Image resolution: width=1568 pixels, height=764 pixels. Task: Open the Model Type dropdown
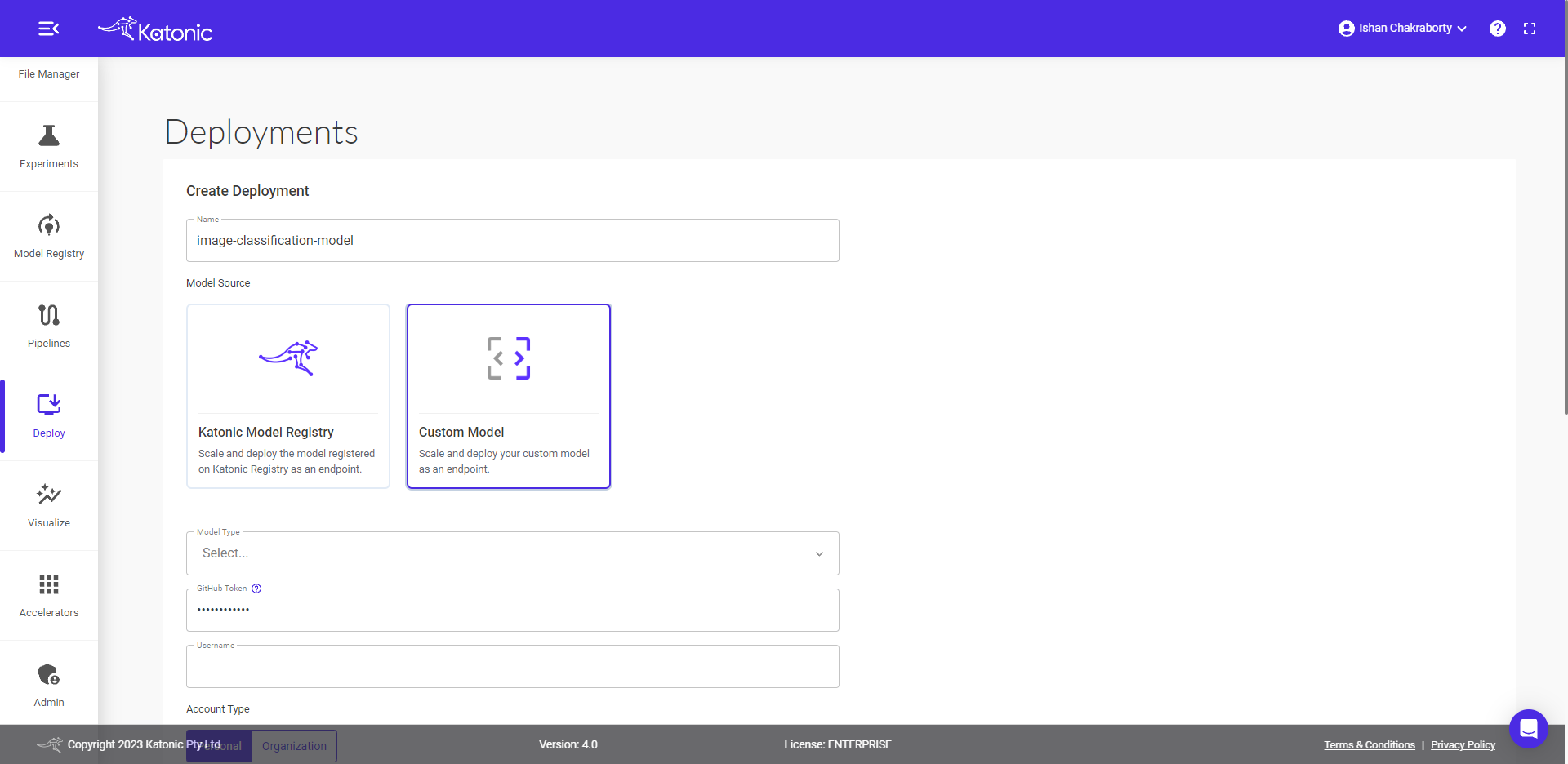[x=513, y=553]
